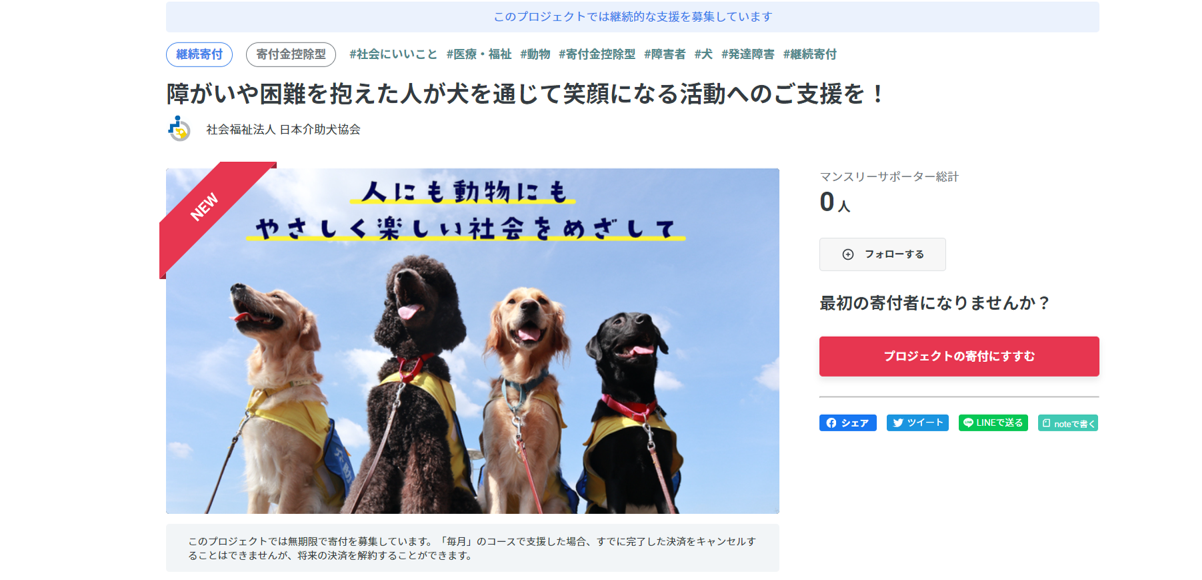
Task: Share the project via the Facebook シェア button
Action: [848, 423]
